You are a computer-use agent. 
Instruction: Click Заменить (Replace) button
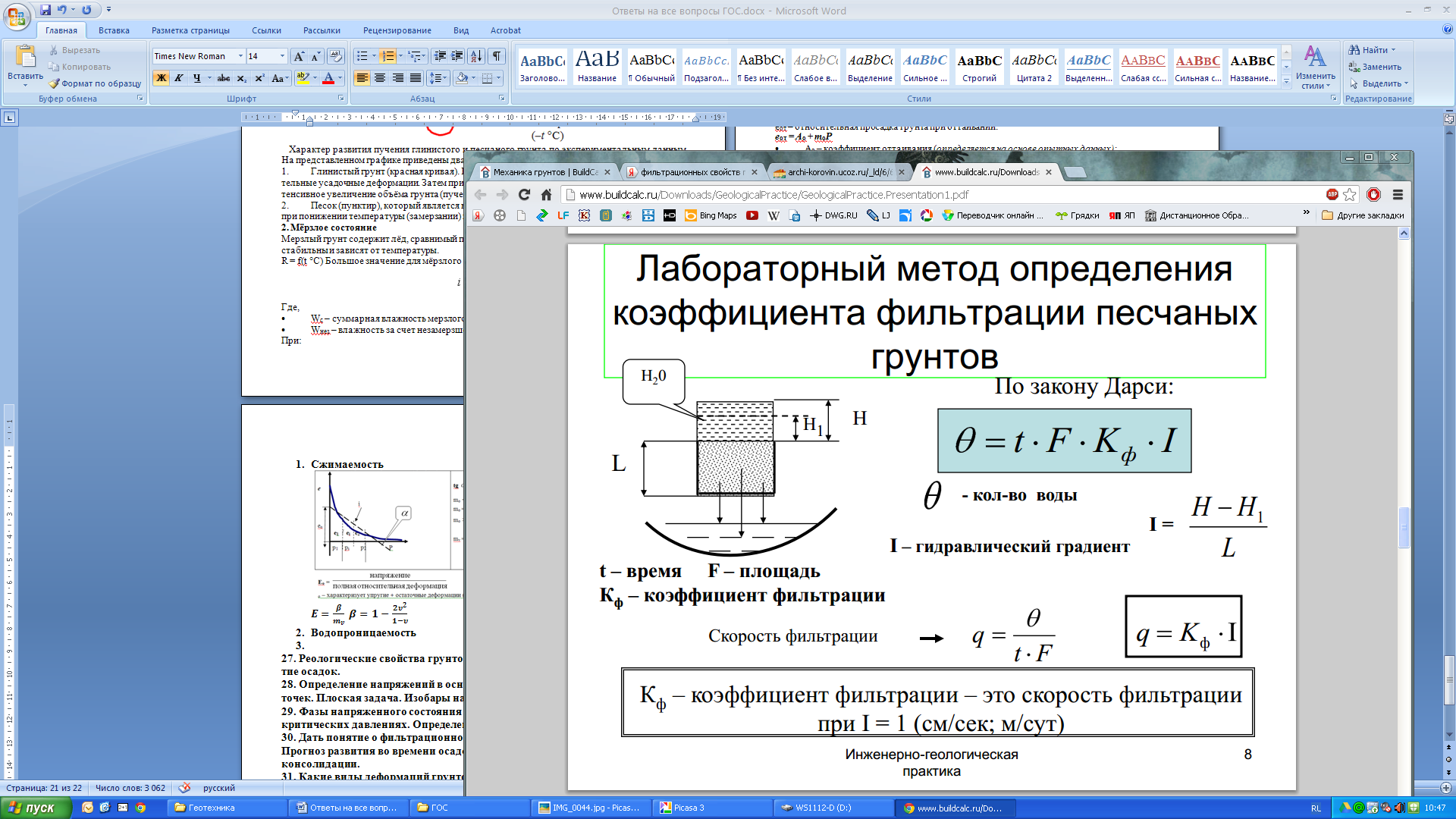pos(1376,67)
